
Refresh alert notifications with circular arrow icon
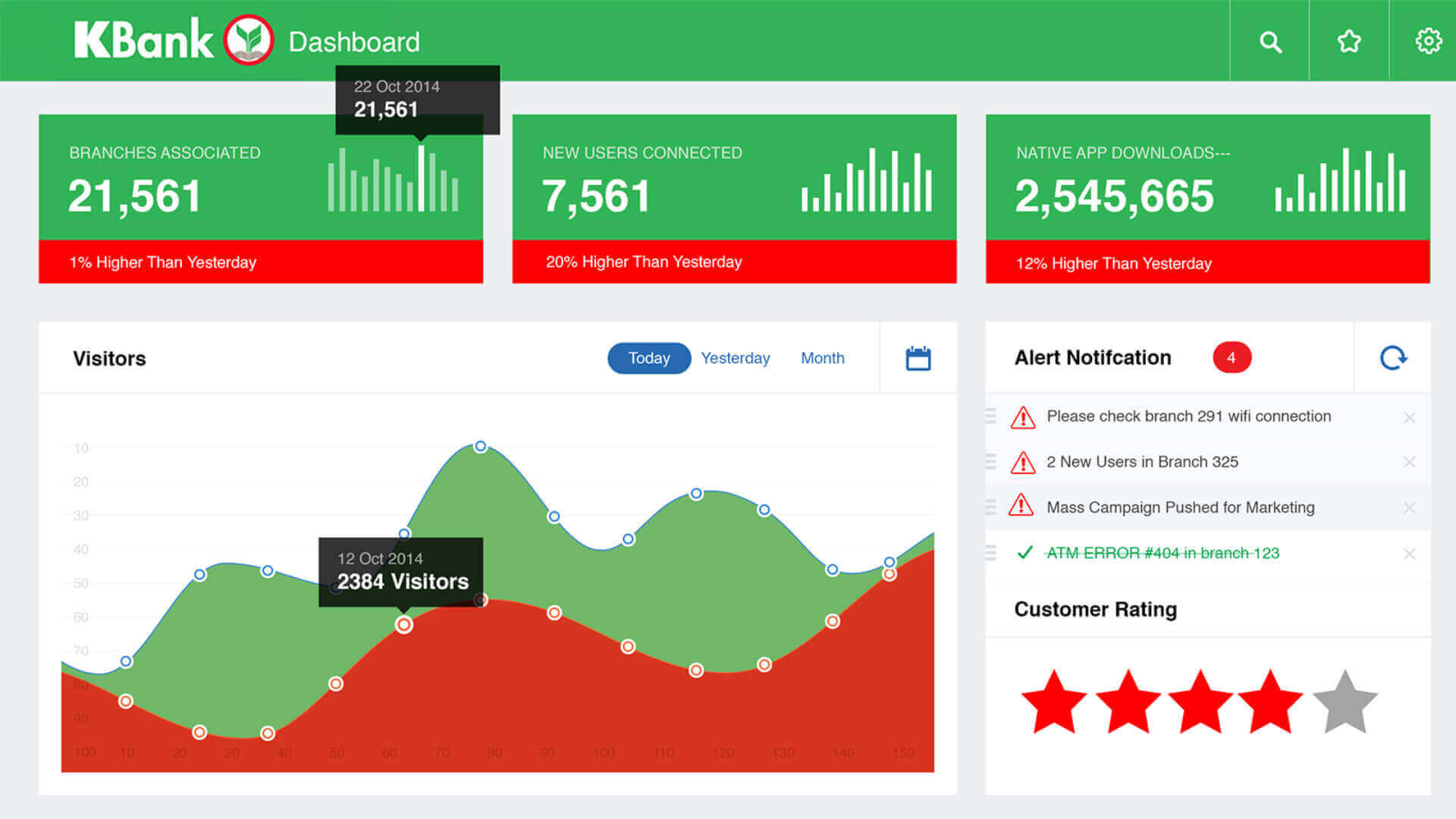(x=1392, y=357)
